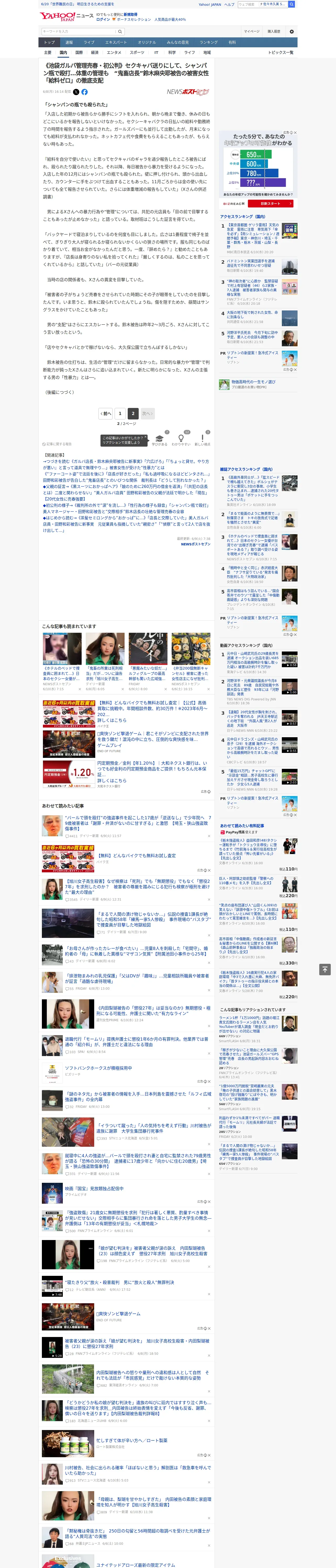336x1568 pixels.
Task: Open ranking story about バドミントン実業団選手
Action: coord(251,264)
